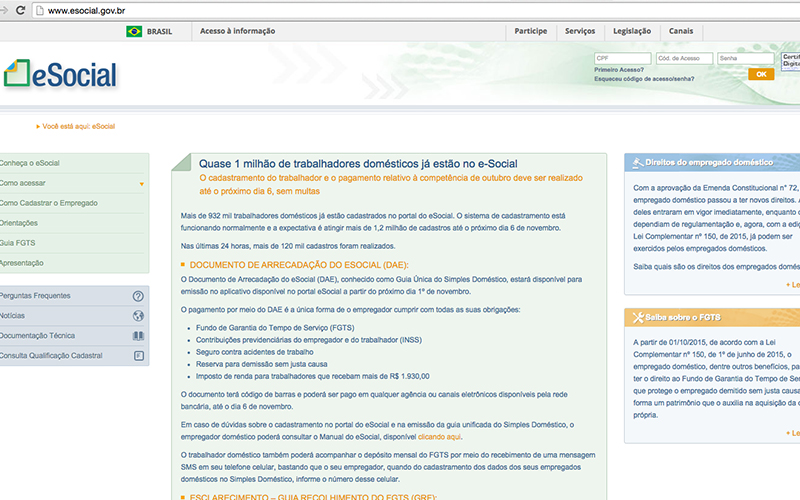
Task: Expand the Como acessar menu arrow
Action: pyautogui.click(x=142, y=184)
